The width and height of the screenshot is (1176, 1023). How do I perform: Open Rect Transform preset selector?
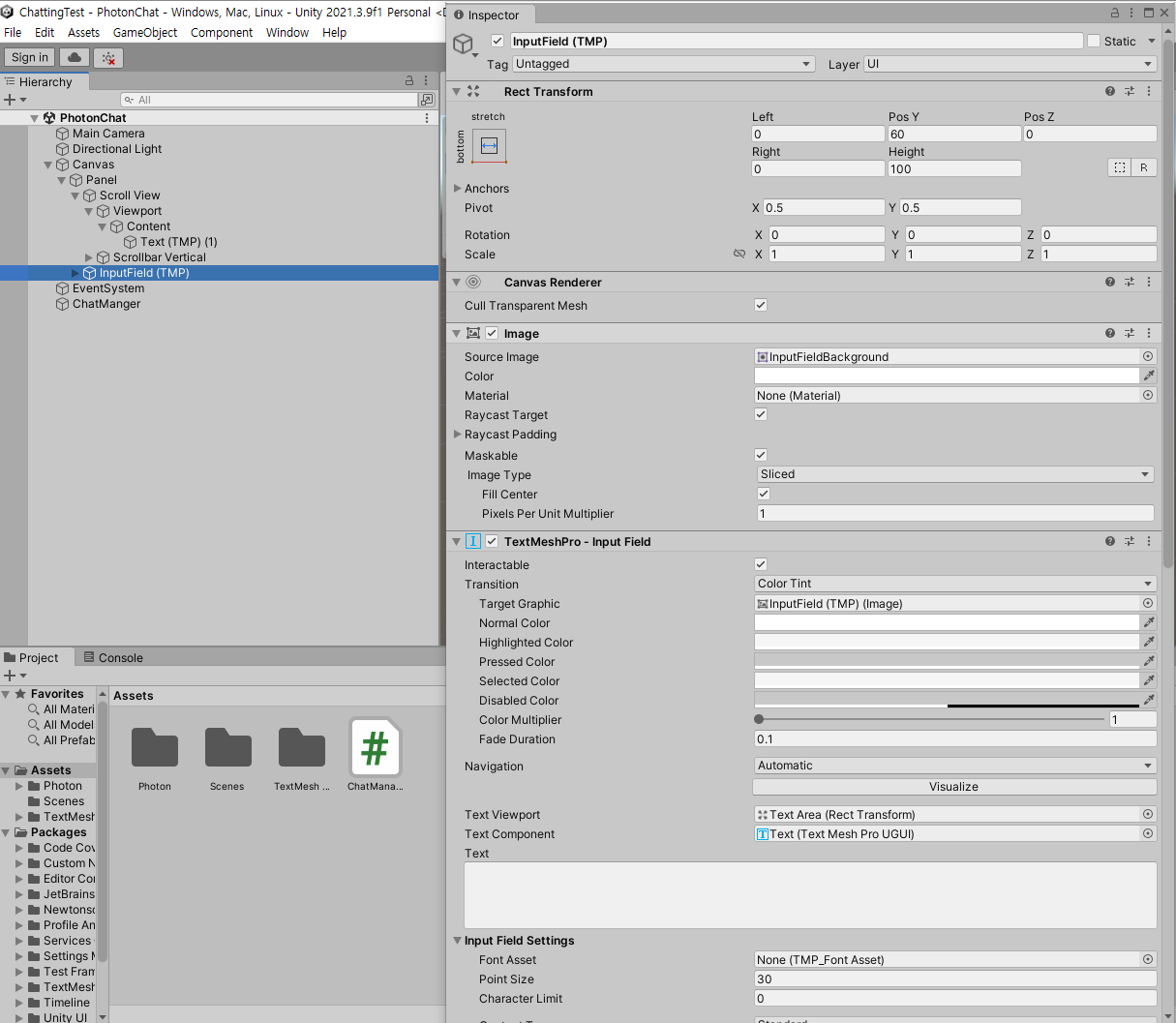tap(1130, 91)
